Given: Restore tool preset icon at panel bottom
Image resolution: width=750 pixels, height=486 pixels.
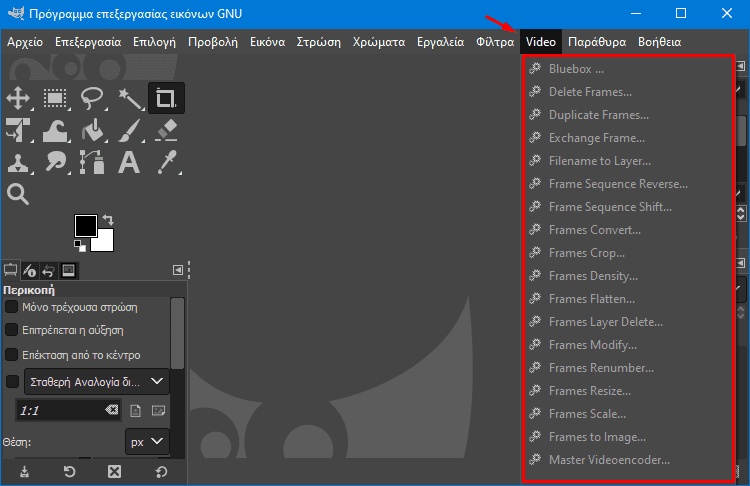Looking at the screenshot, I should [69, 472].
